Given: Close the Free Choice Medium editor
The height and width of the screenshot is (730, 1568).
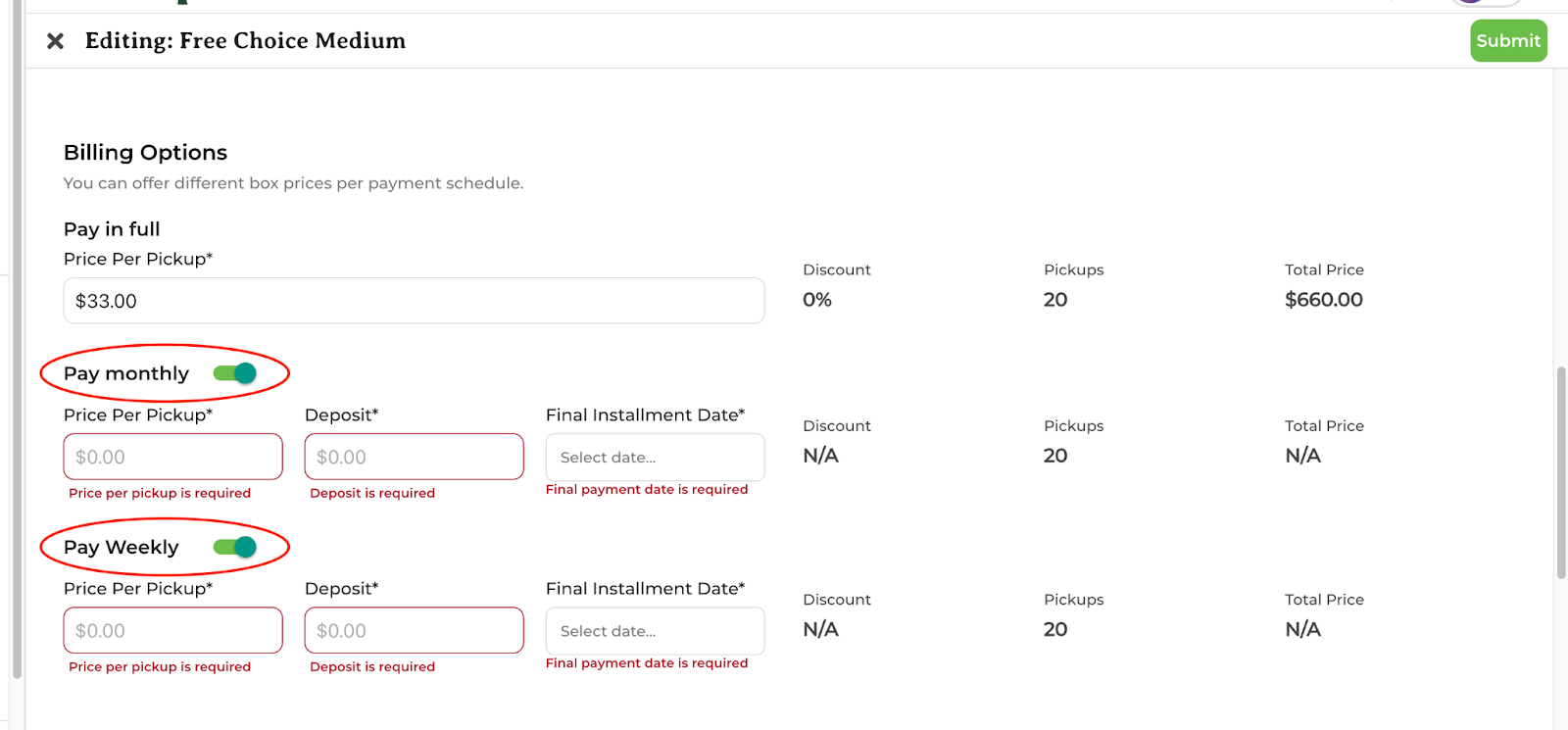Looking at the screenshot, I should [x=56, y=41].
